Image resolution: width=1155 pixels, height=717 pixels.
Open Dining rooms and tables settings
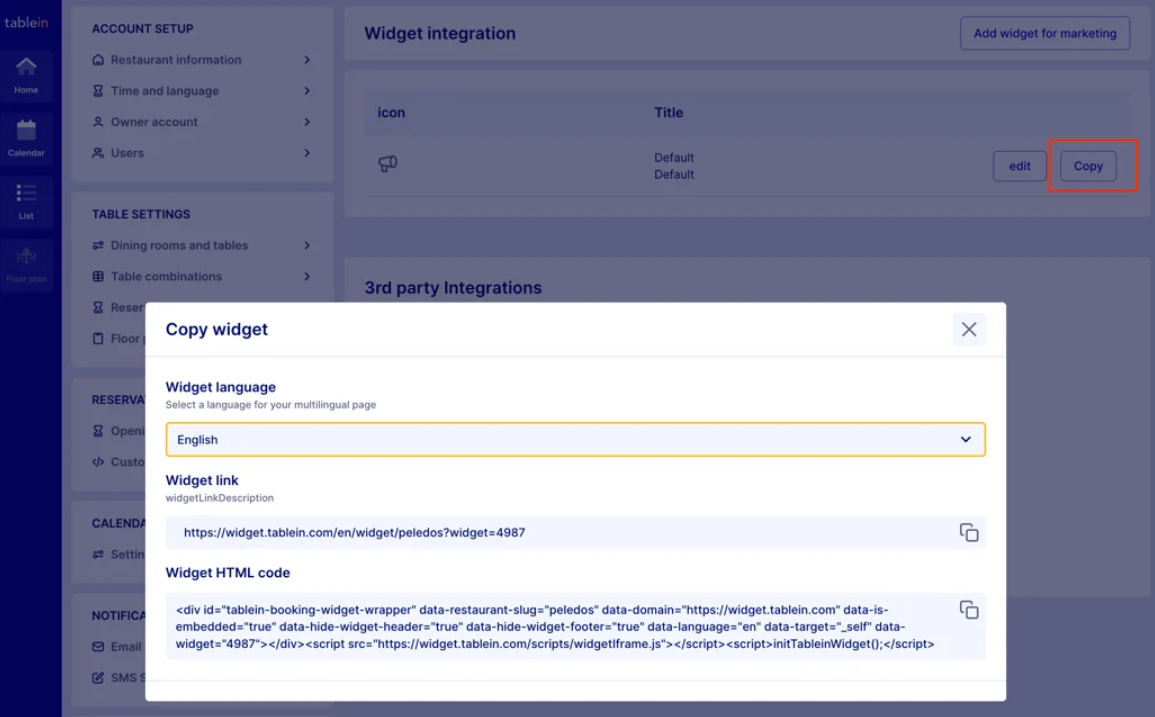[x=202, y=245]
